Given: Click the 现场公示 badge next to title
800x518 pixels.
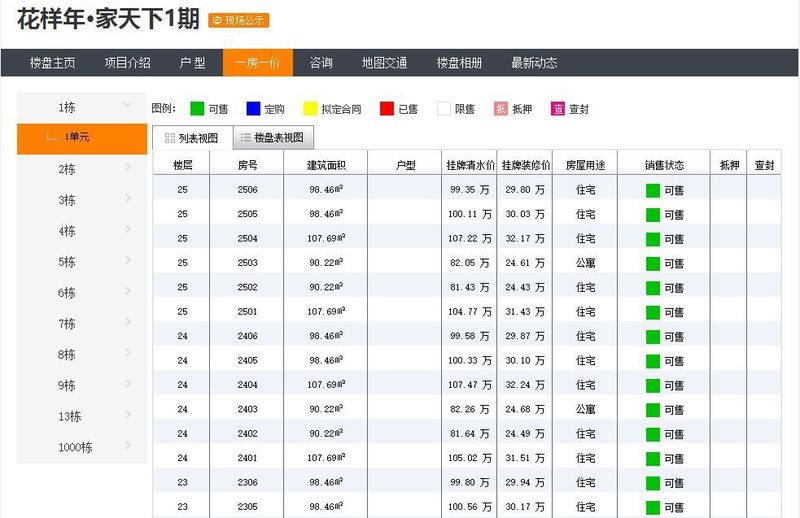Looking at the screenshot, I should (239, 21).
